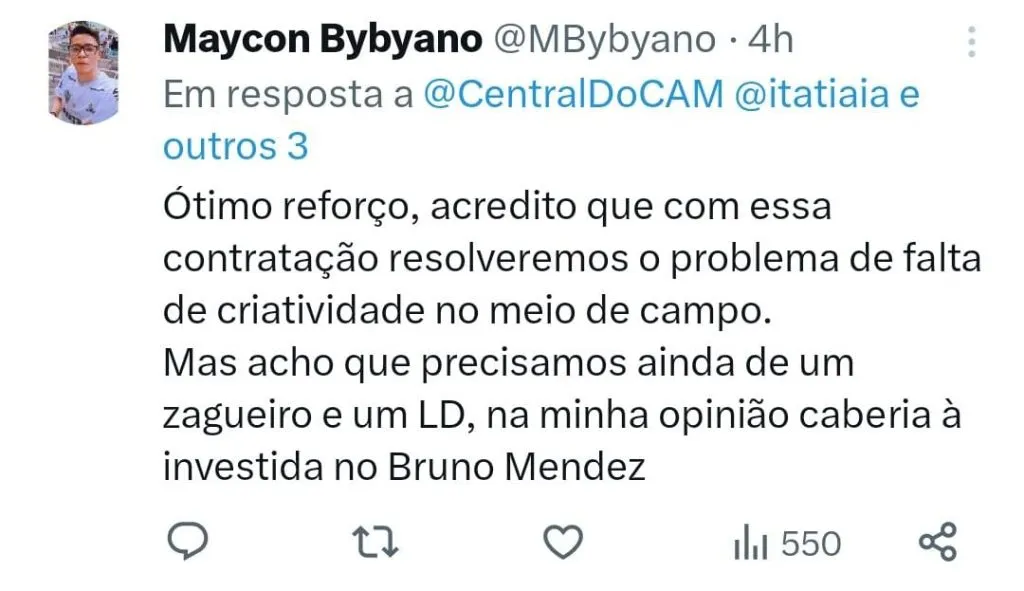Select the 550 views count
Viewport: 1024px width, 591px height.
[811, 543]
